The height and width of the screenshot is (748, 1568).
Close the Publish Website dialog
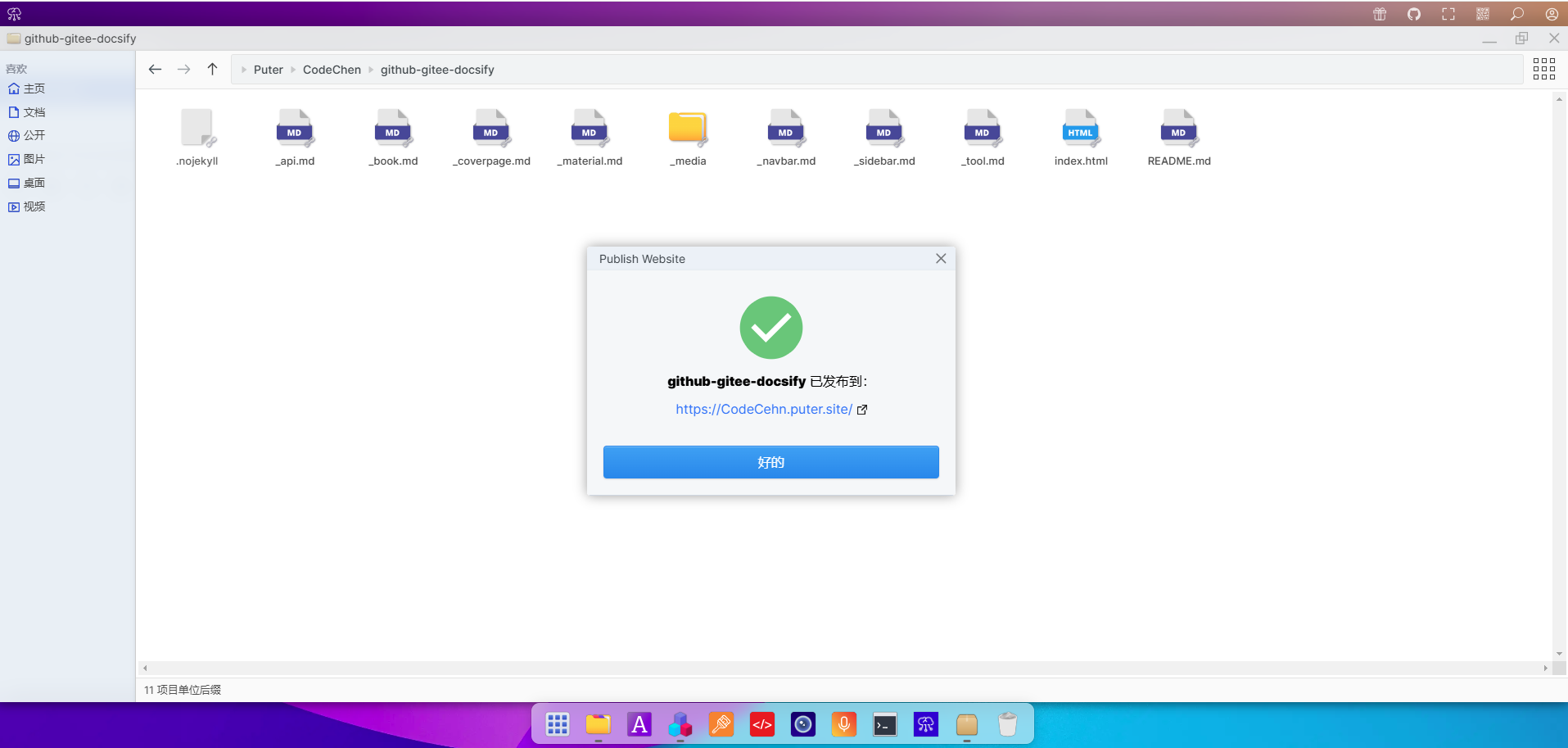click(941, 259)
